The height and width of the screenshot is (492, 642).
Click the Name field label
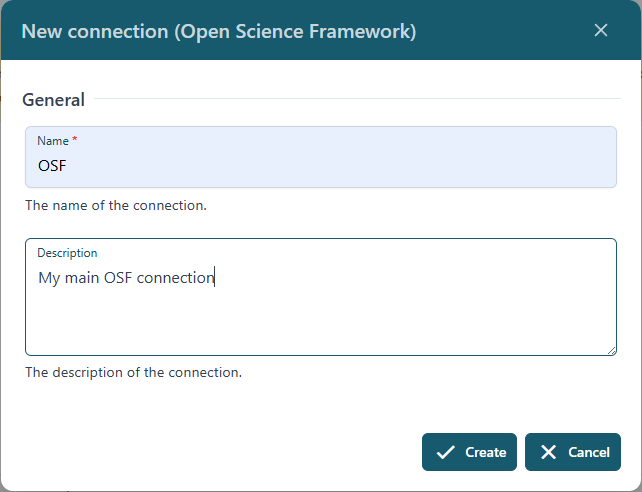click(53, 141)
